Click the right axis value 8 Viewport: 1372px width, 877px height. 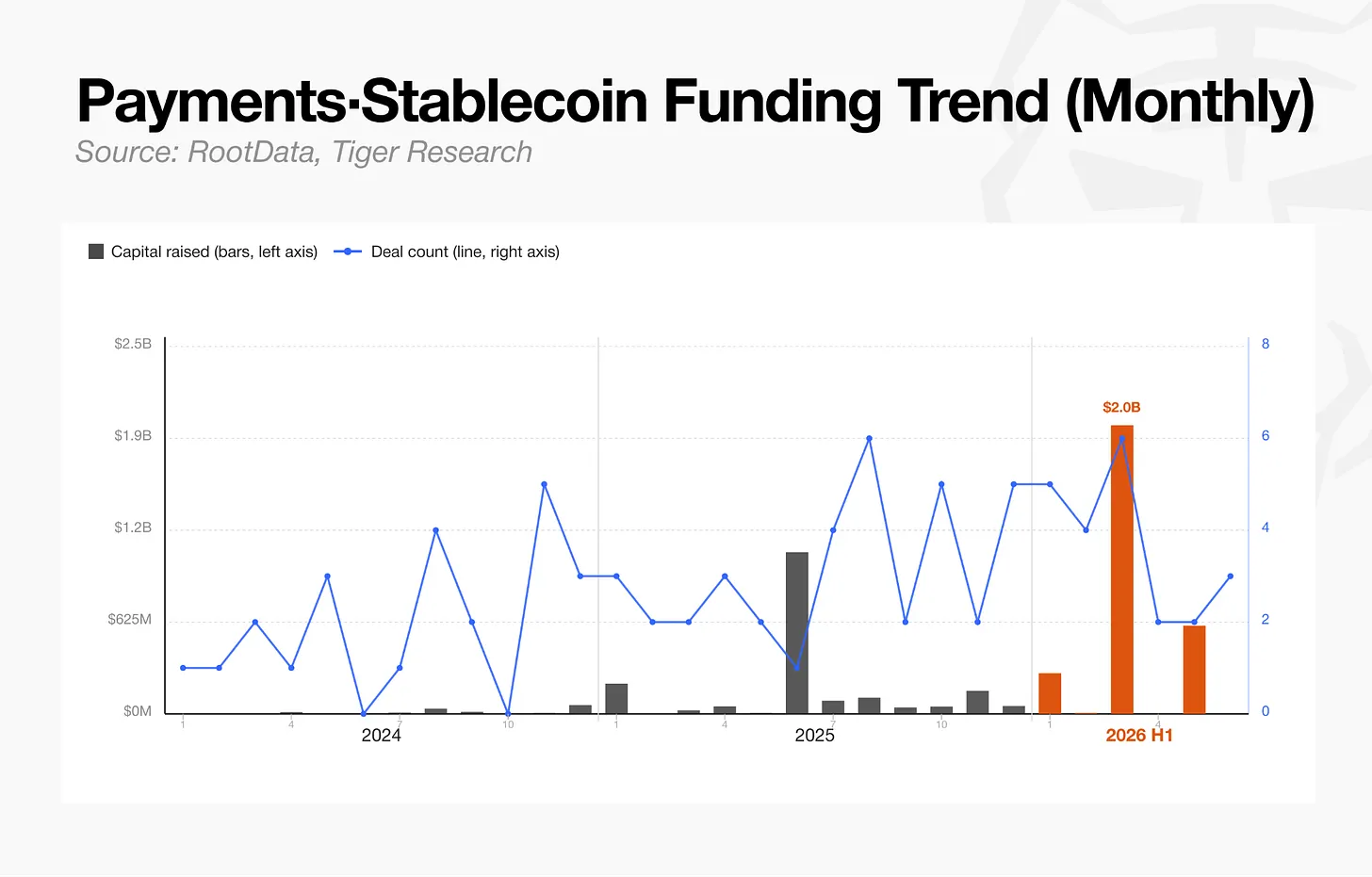[x=1266, y=344]
